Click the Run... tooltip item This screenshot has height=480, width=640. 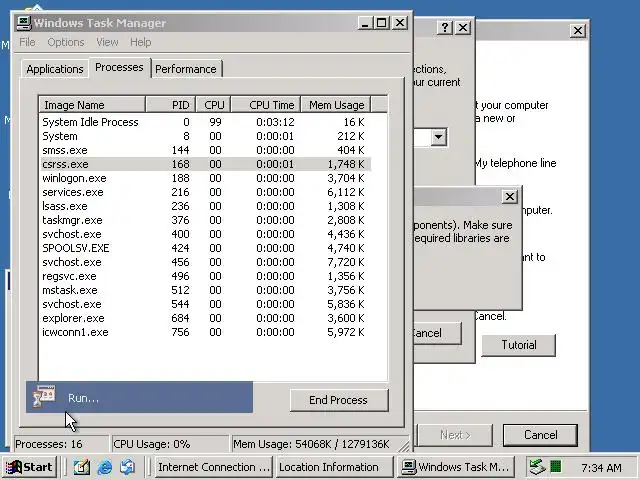[139, 397]
